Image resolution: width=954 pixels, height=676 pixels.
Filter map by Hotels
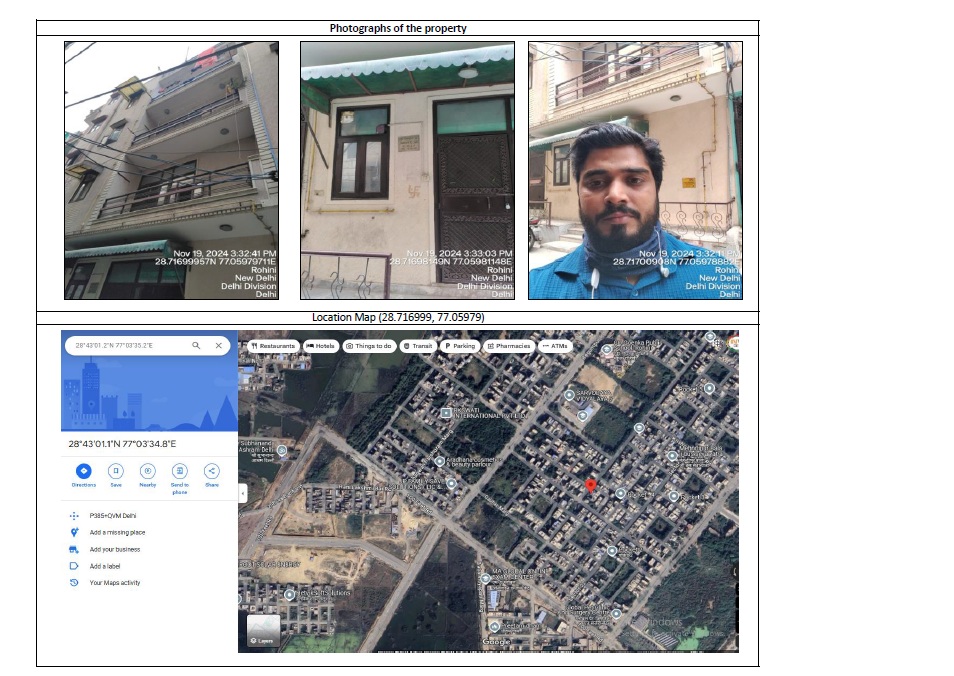[x=321, y=346]
